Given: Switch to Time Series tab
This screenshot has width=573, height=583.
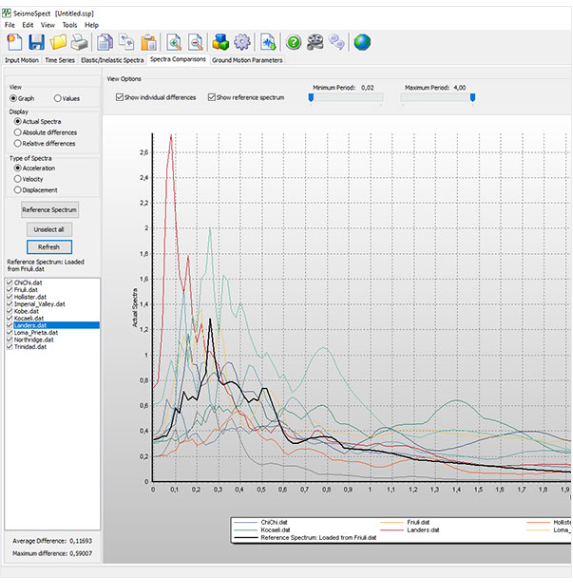Looking at the screenshot, I should pyautogui.click(x=59, y=60).
